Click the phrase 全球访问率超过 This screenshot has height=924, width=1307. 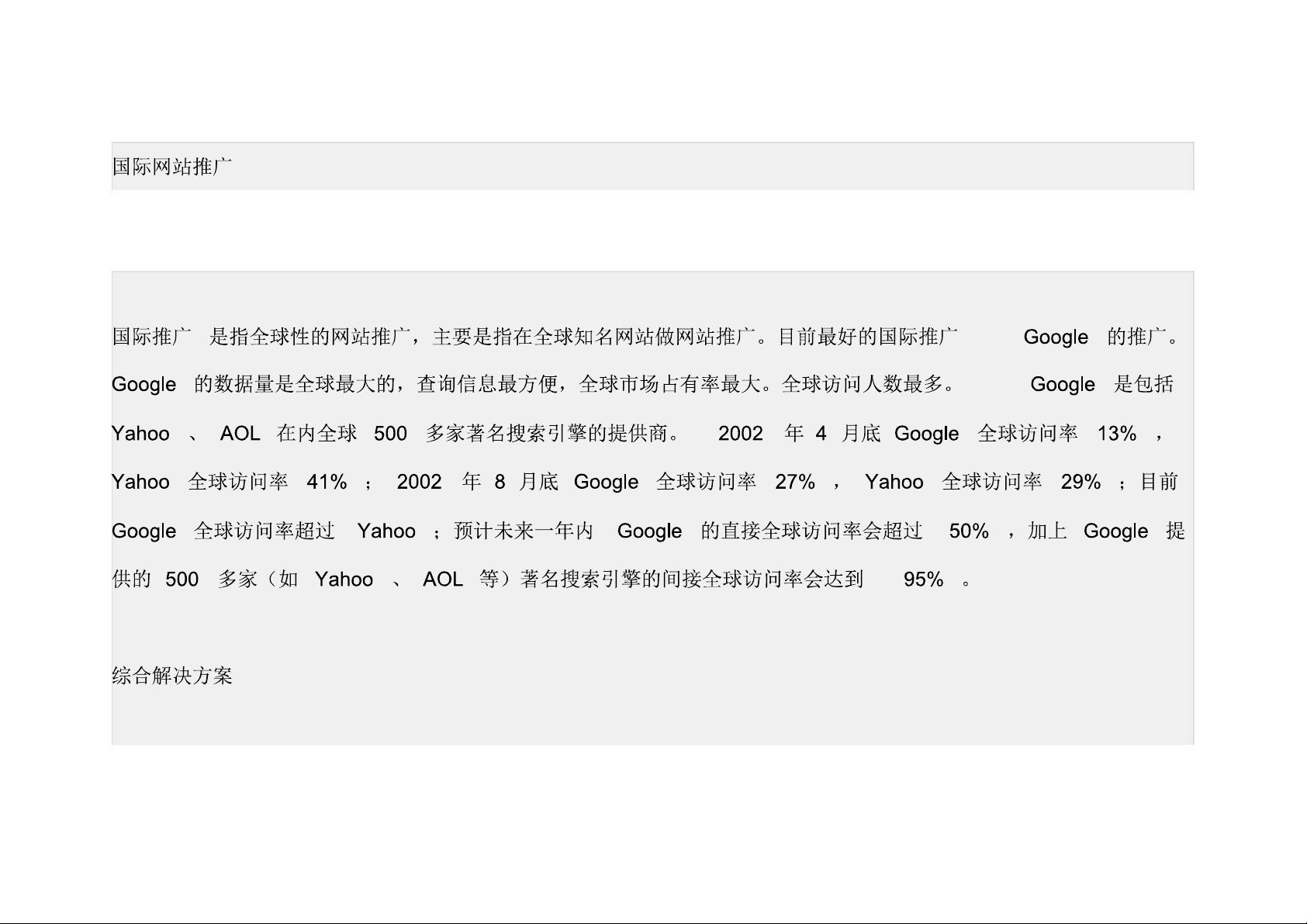pyautogui.click(x=265, y=531)
